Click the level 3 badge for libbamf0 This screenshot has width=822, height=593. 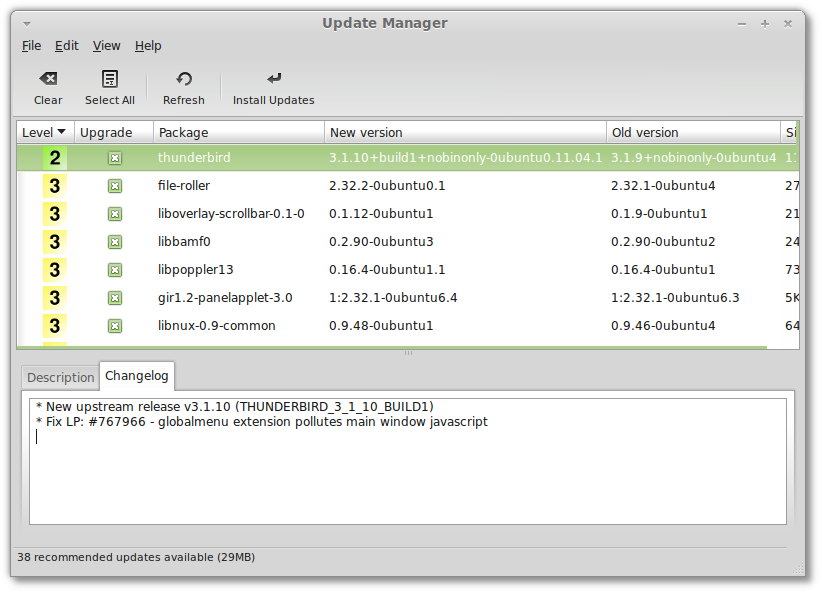[55, 242]
